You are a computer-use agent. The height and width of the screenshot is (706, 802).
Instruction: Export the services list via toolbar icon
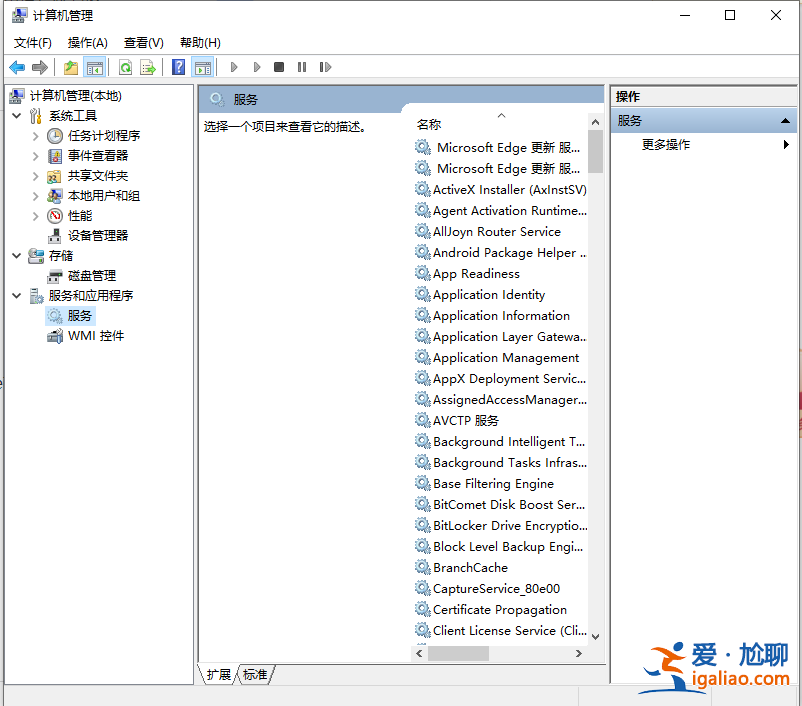pyautogui.click(x=146, y=67)
